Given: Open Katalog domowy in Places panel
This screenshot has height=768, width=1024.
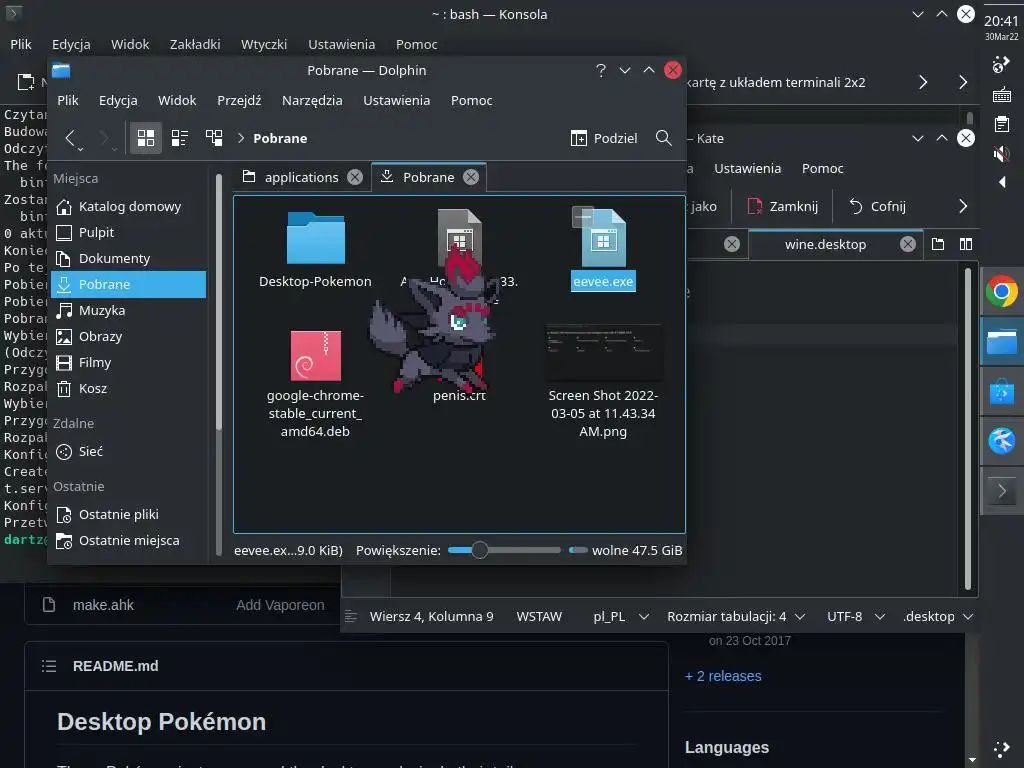Looking at the screenshot, I should [129, 206].
